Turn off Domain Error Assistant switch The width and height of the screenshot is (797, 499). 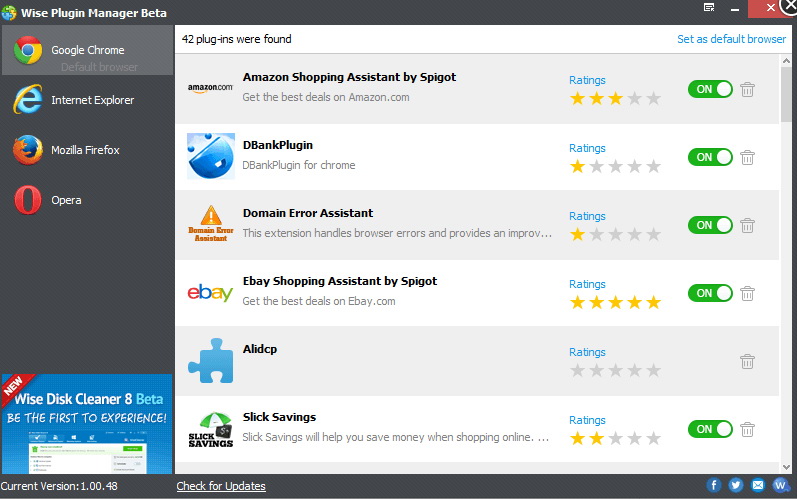pyautogui.click(x=710, y=225)
